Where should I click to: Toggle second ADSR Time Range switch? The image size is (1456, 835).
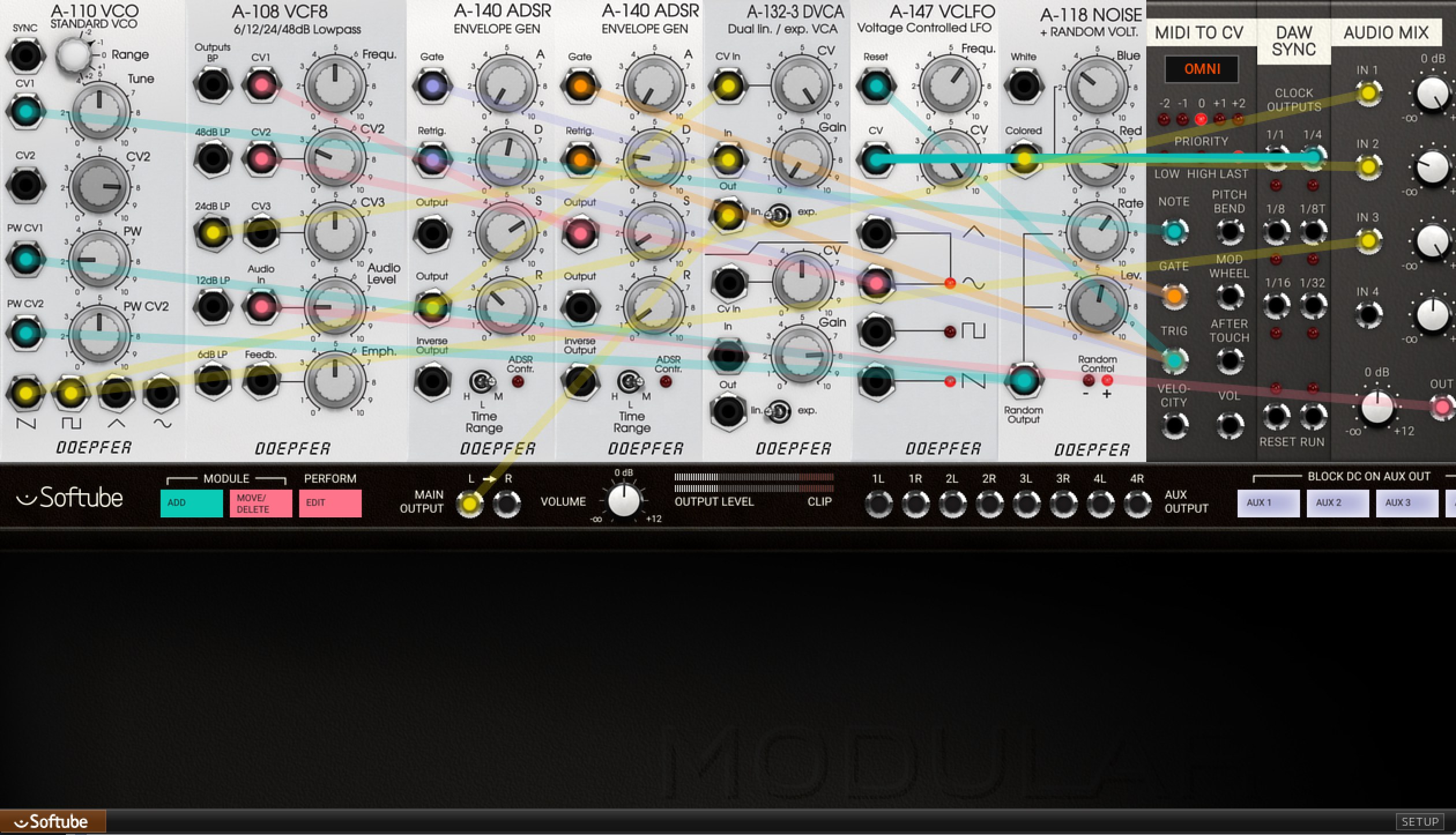pos(630,381)
